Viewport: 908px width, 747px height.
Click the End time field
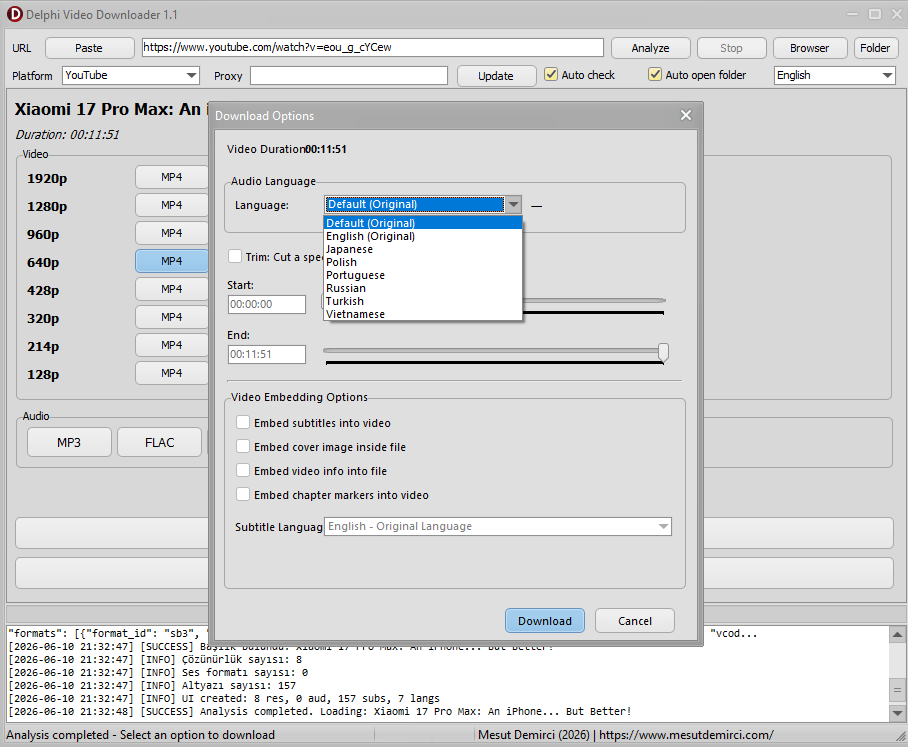click(x=267, y=354)
